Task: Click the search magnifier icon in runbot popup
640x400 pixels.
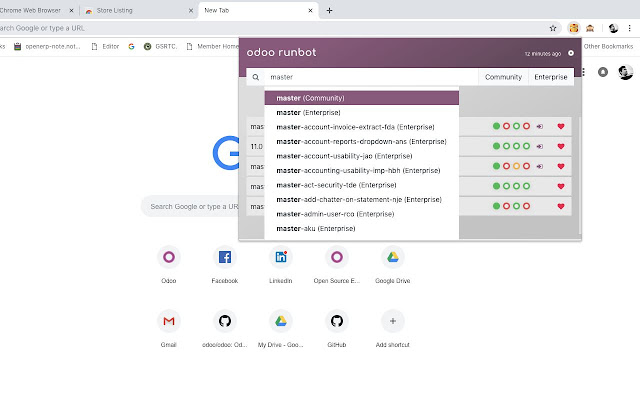Action: 256,77
